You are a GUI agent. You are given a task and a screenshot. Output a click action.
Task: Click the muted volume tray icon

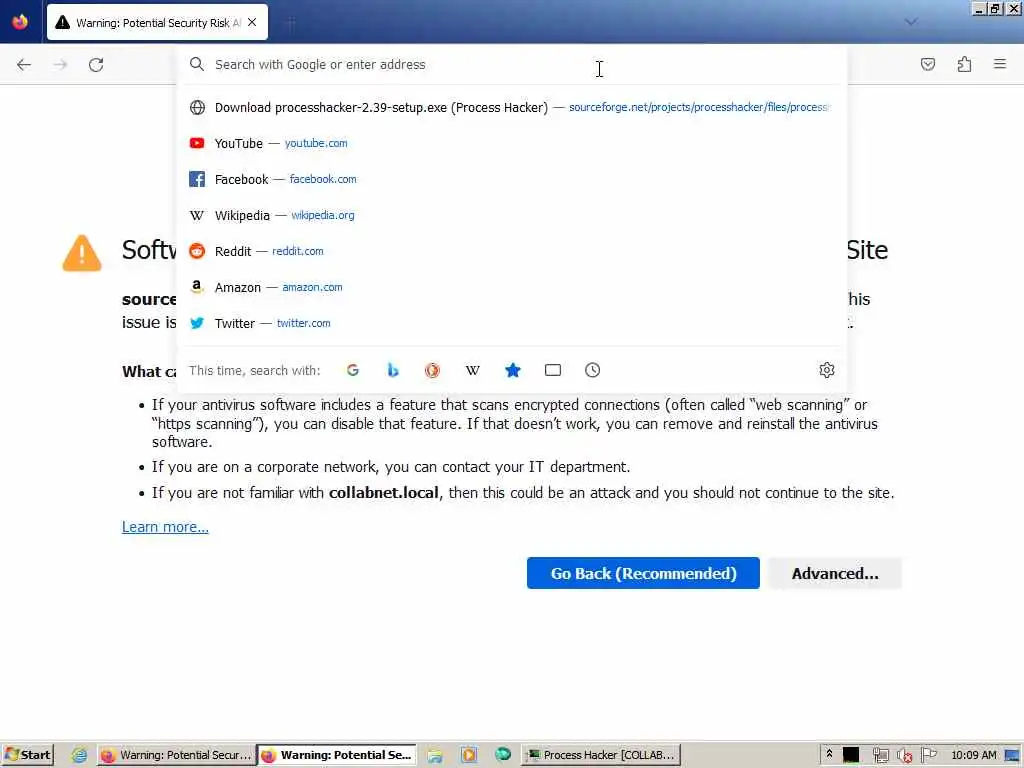[904, 756]
